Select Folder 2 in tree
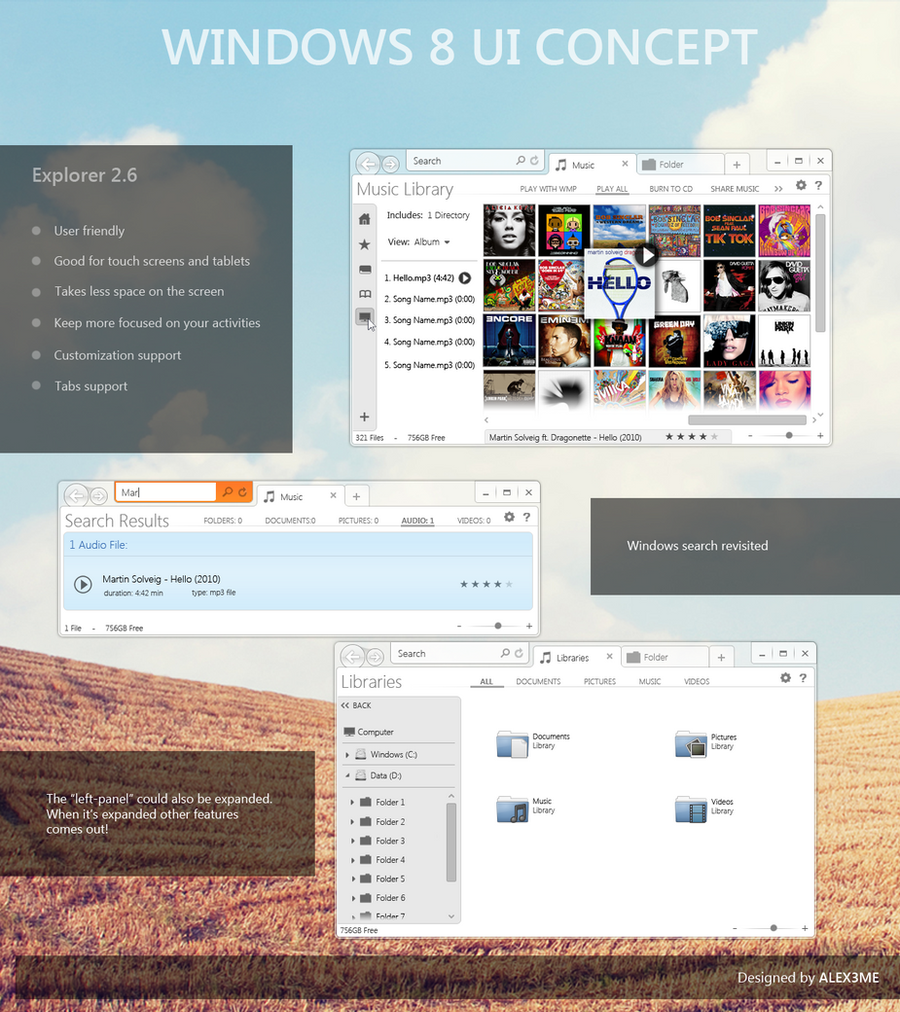The height and width of the screenshot is (1012, 900). tap(382, 822)
